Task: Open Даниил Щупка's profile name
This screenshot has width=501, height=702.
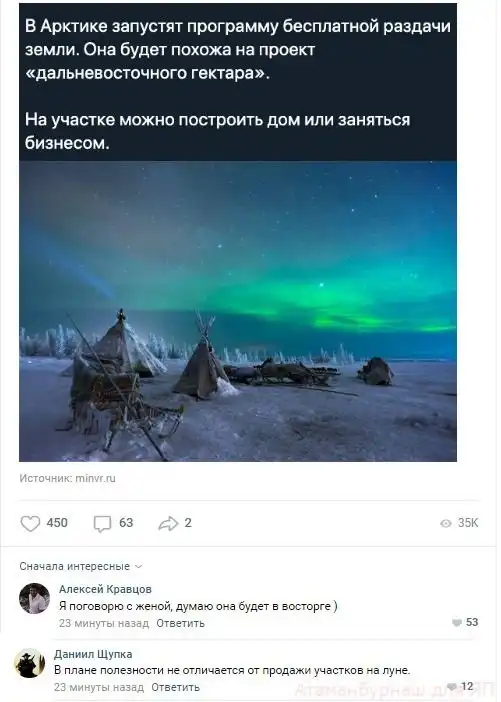Action: (x=93, y=654)
